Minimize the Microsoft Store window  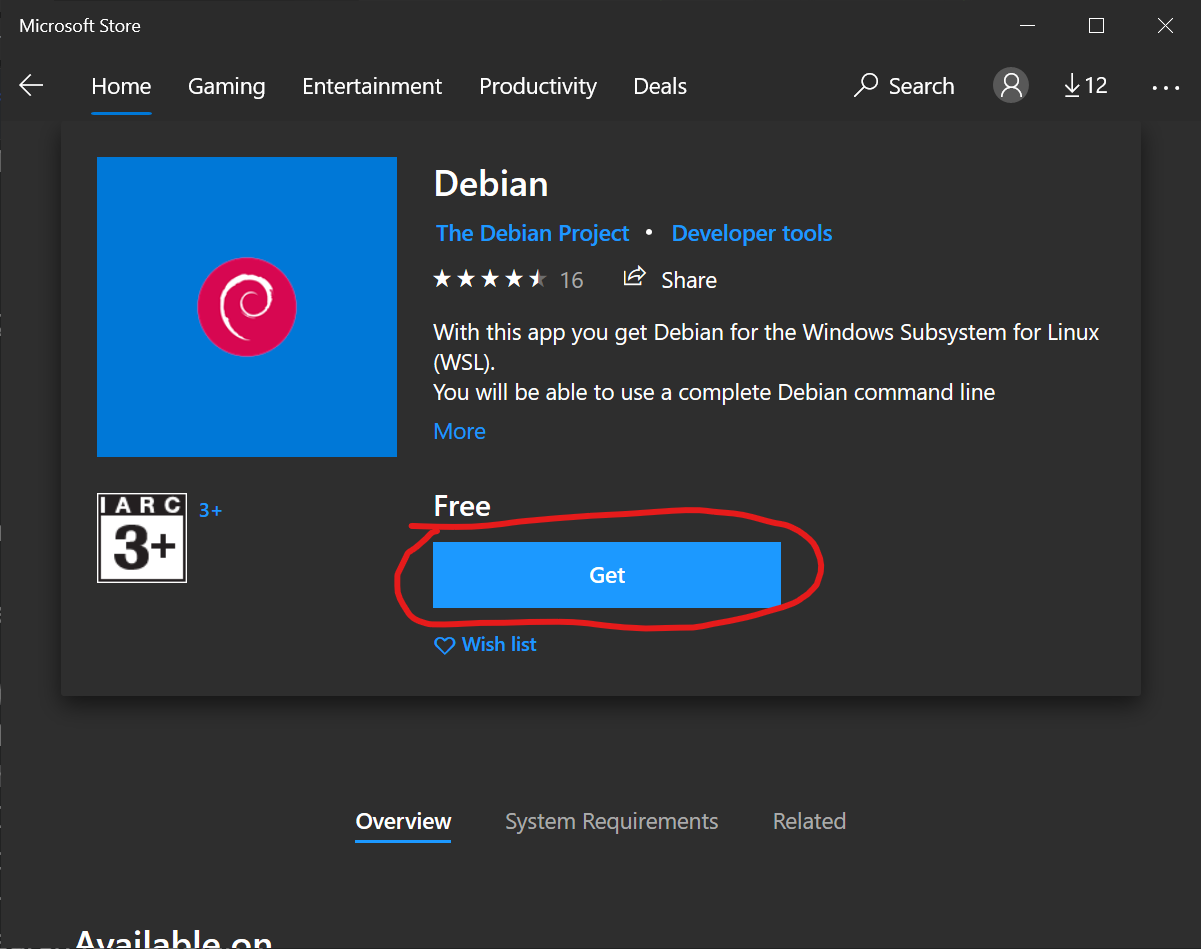click(1028, 26)
